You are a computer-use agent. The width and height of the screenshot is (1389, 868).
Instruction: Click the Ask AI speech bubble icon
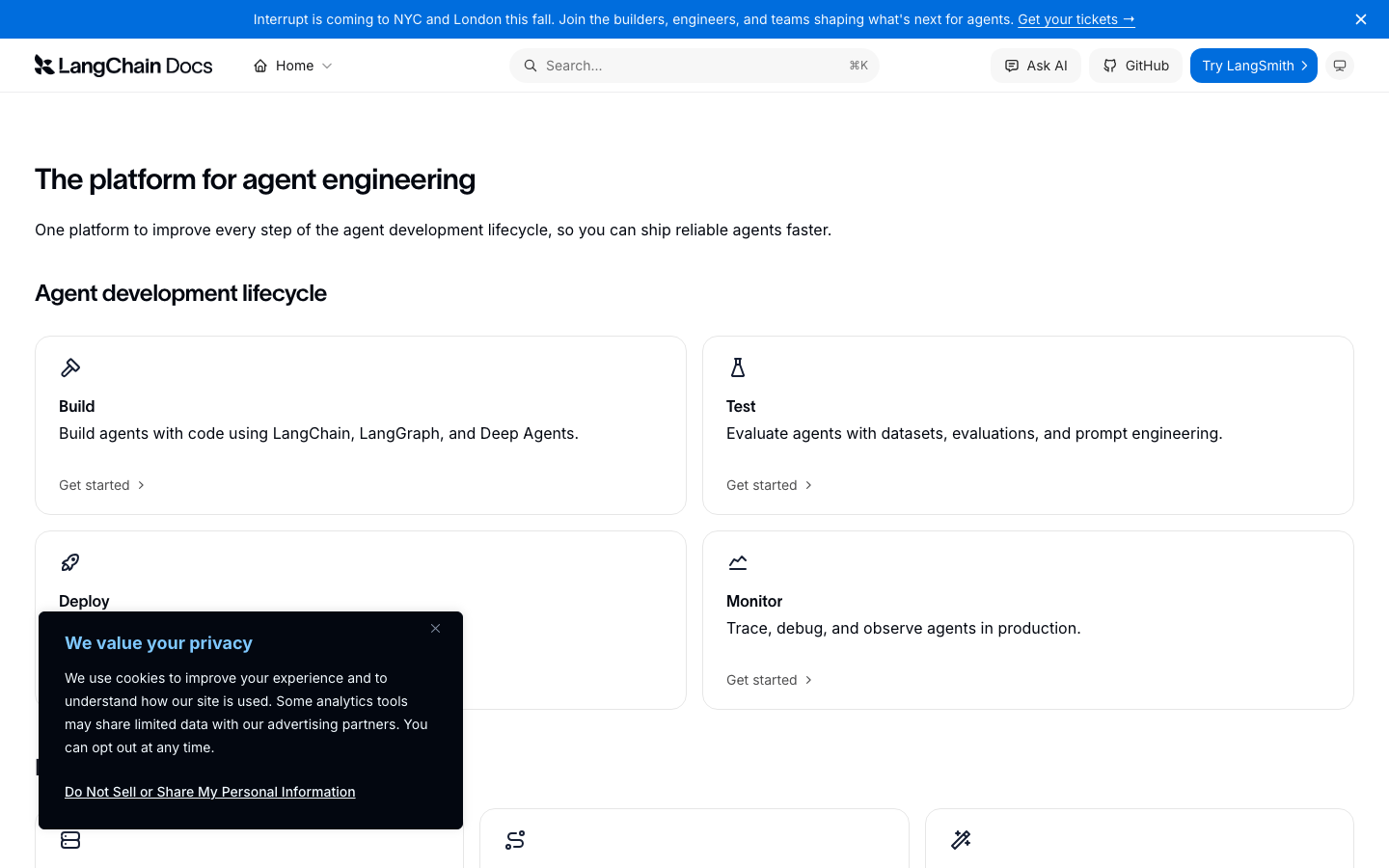(x=1012, y=66)
